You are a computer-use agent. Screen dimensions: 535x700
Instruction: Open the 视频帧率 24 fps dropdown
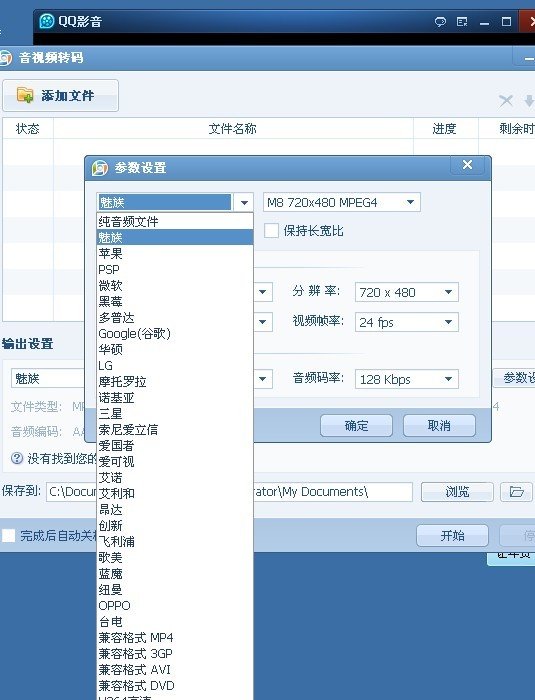click(407, 322)
